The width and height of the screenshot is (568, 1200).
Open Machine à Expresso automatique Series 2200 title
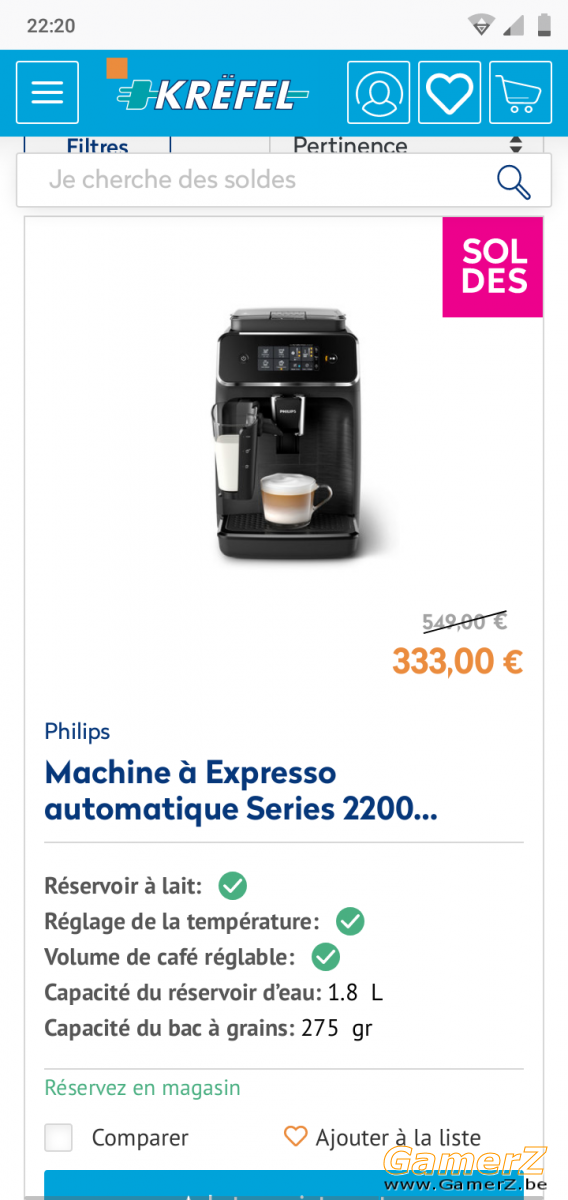tap(240, 790)
